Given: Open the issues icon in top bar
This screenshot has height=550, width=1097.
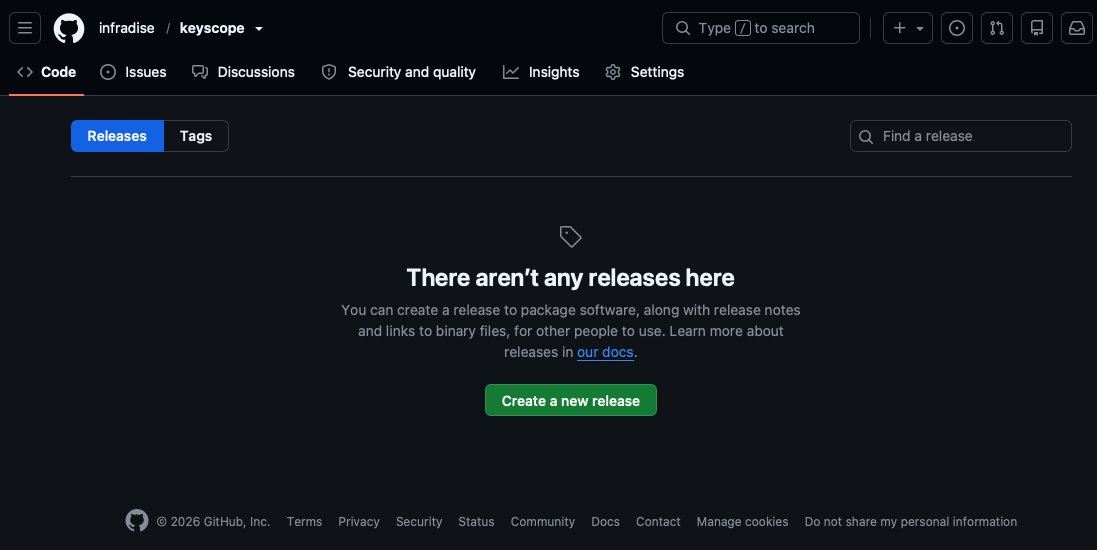Looking at the screenshot, I should point(956,28).
